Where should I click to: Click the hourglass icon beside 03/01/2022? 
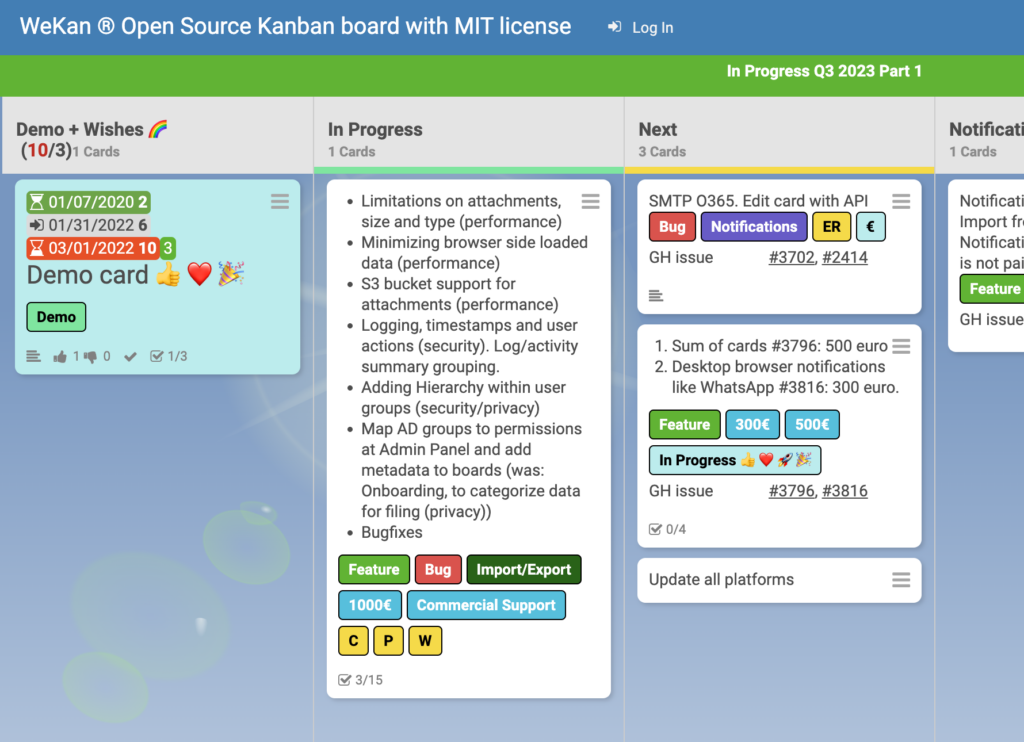tap(37, 248)
